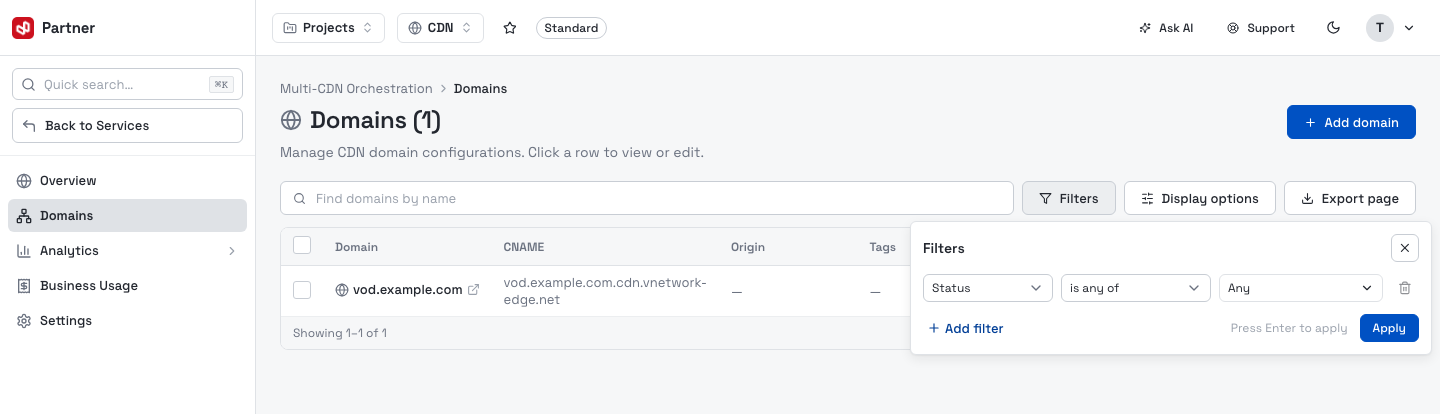The image size is (1440, 414).
Task: Open the Status field dropdown
Action: pos(988,288)
